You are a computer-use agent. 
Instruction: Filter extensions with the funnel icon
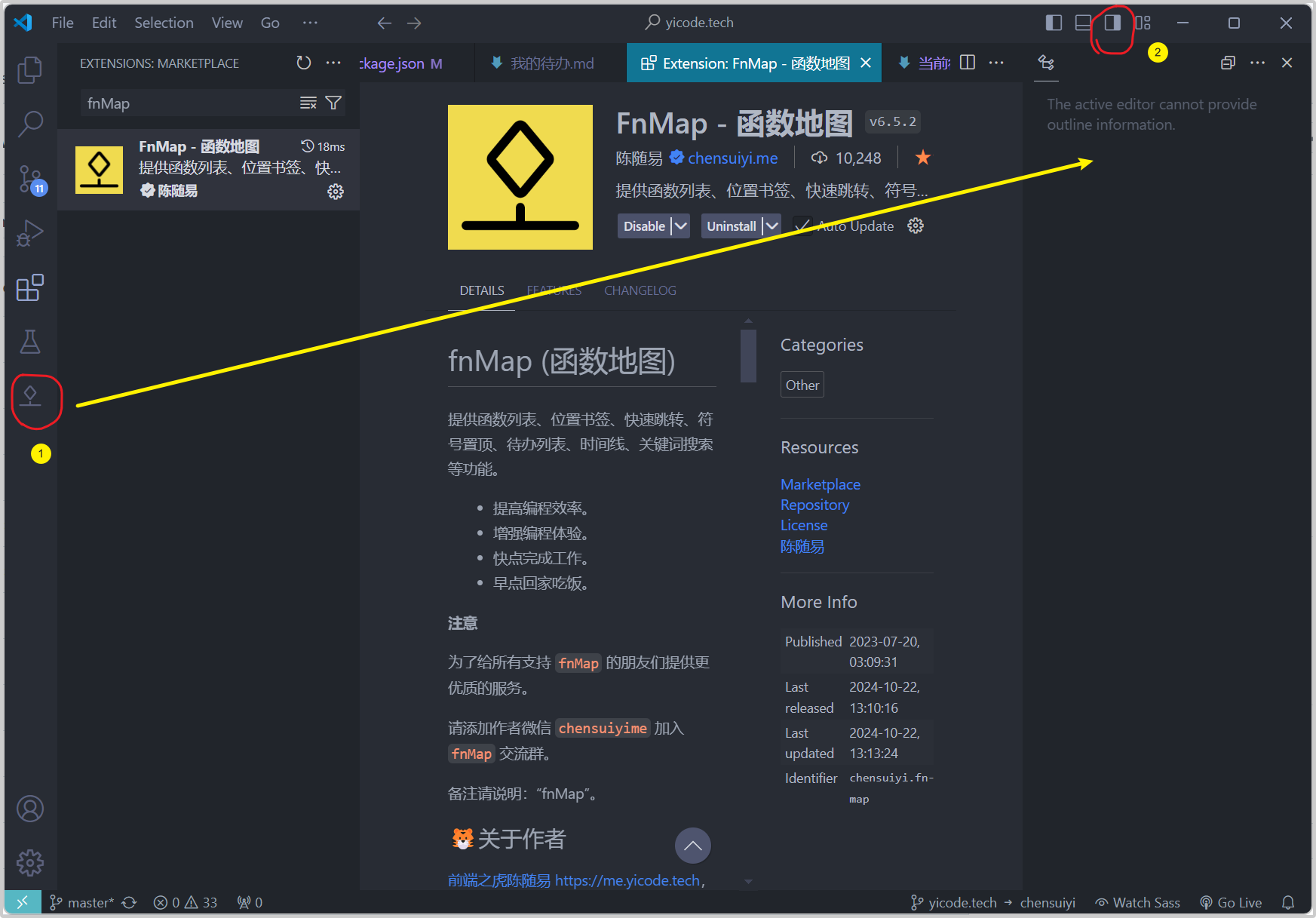click(333, 103)
